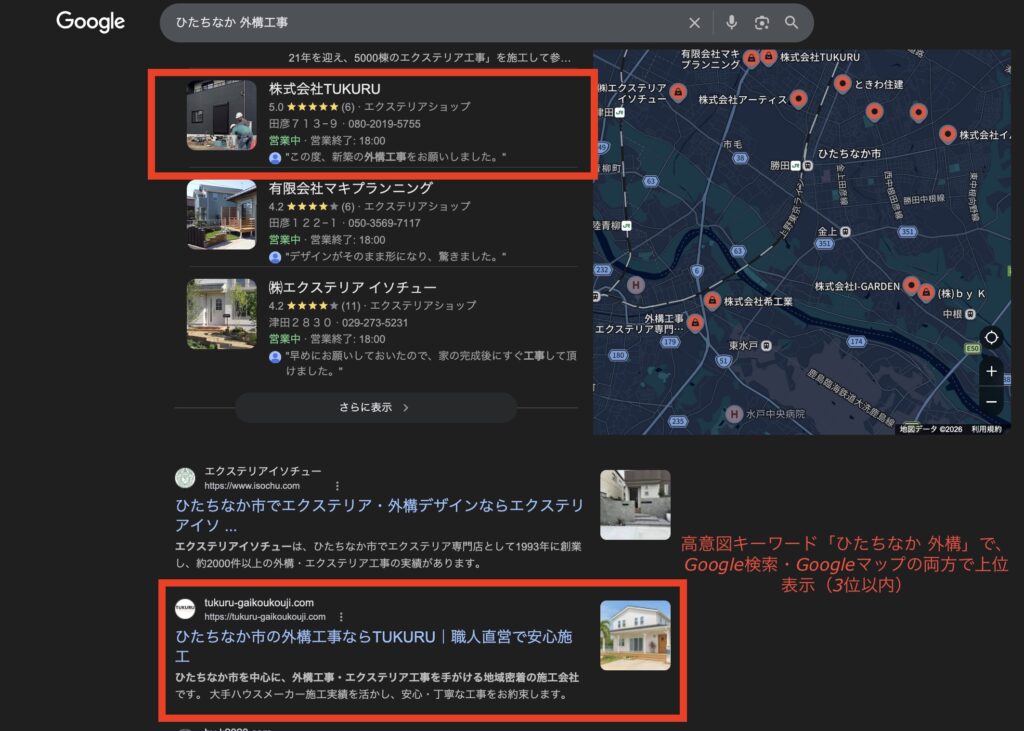Open more options for tukuru-gaikoukouji.com result
Viewport: 1024px width, 731px height.
(x=341, y=617)
